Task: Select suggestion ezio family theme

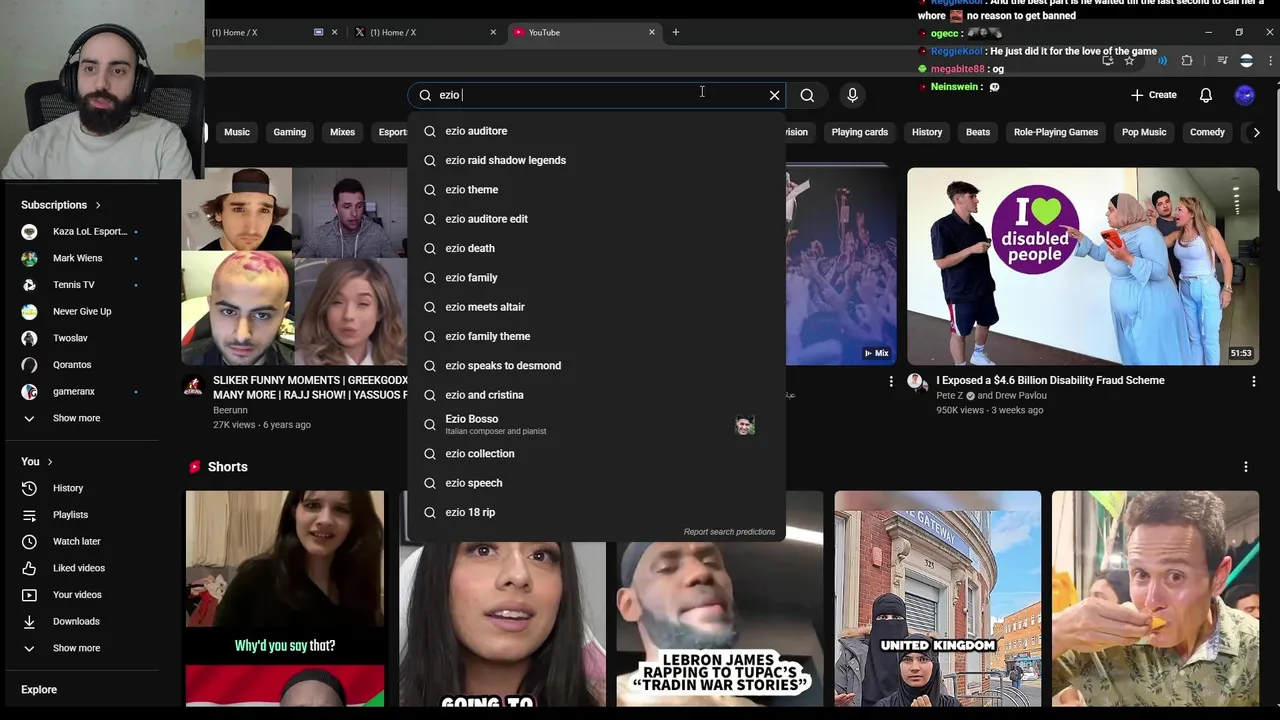Action: pos(596,336)
